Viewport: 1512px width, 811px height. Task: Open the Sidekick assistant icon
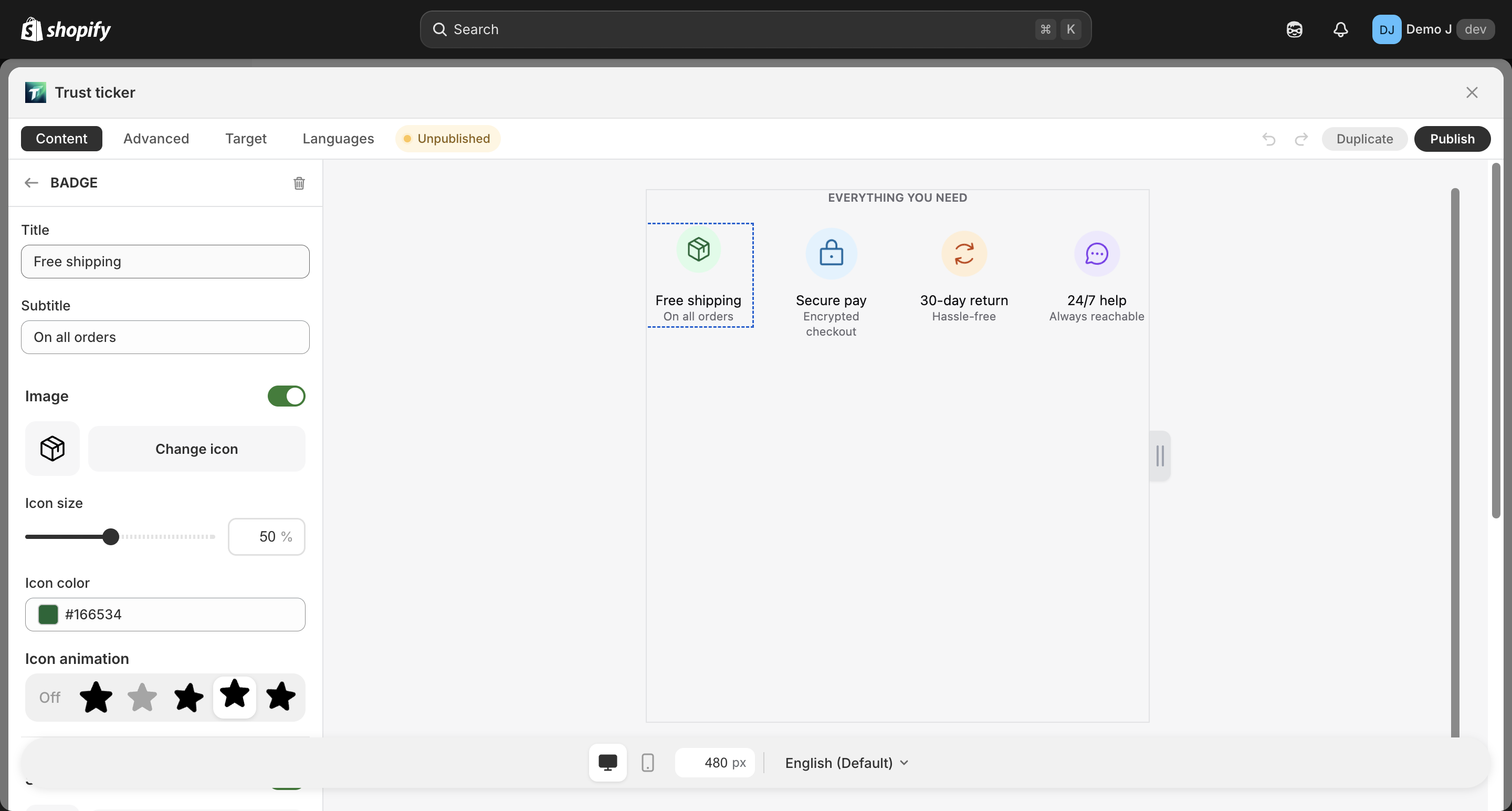1294,29
